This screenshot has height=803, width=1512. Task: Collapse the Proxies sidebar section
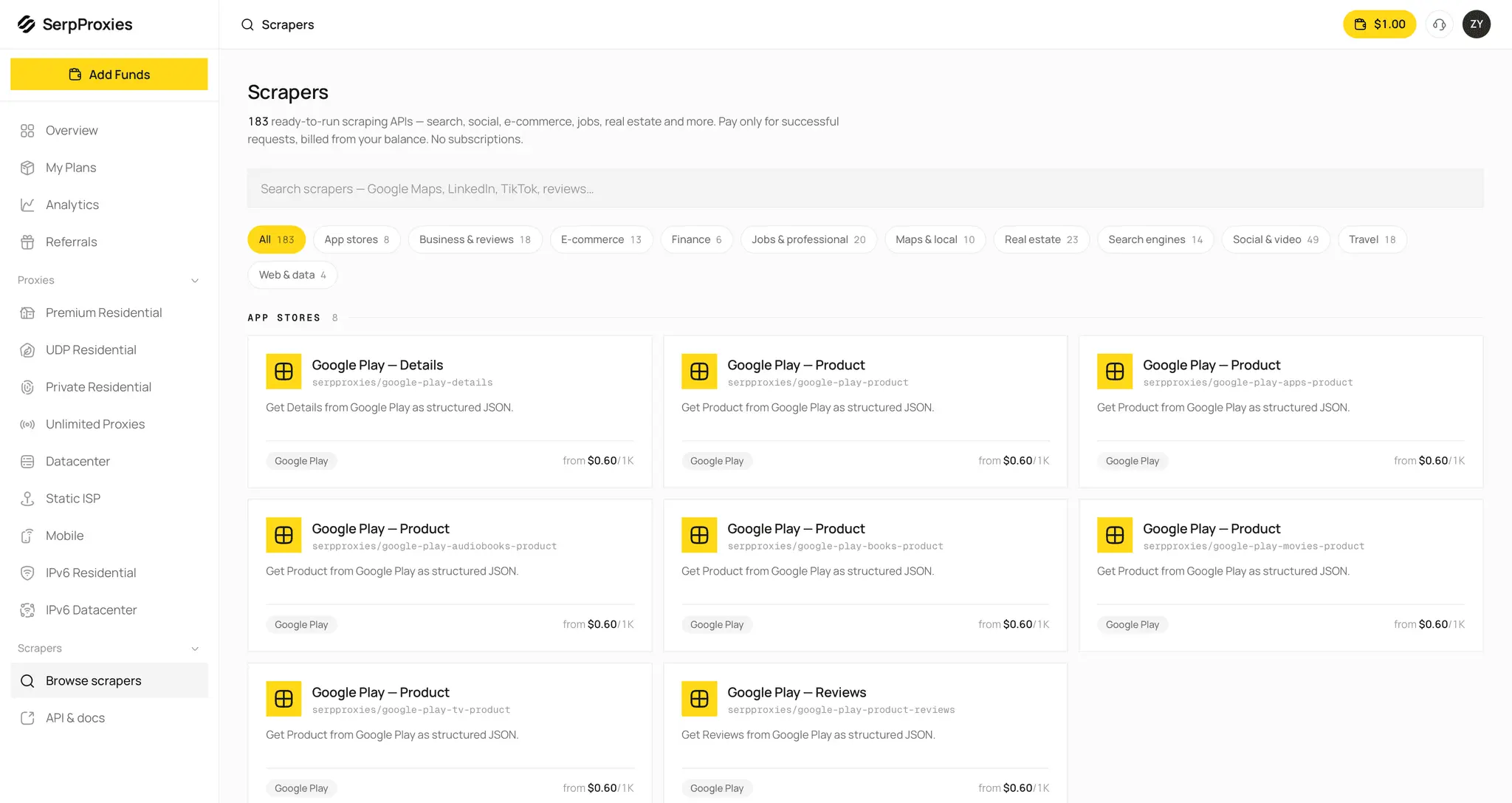[x=195, y=281]
